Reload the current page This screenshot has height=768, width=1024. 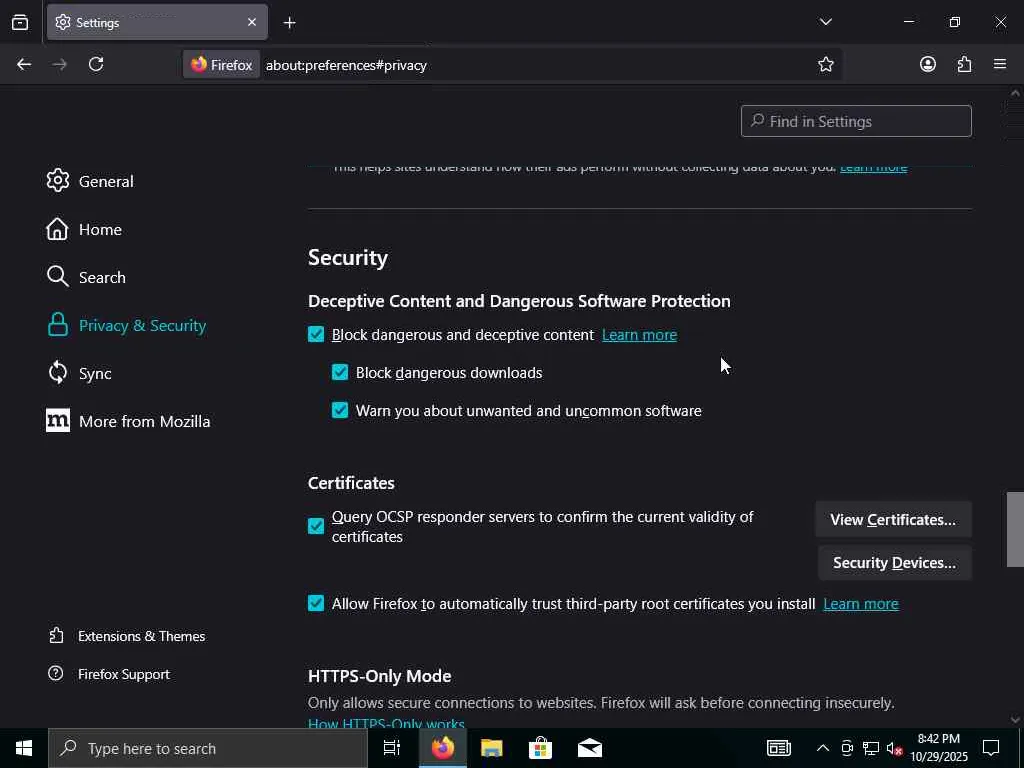pos(96,64)
